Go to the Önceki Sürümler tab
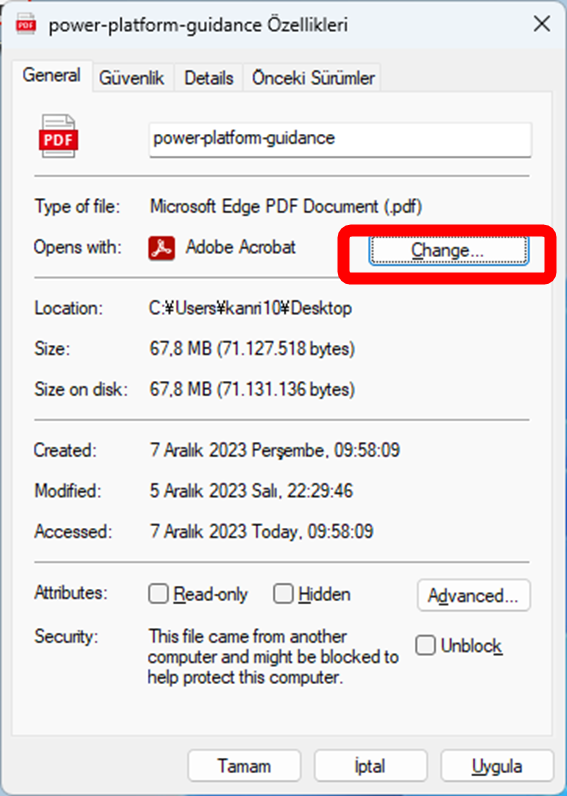The image size is (567, 796). point(313,78)
